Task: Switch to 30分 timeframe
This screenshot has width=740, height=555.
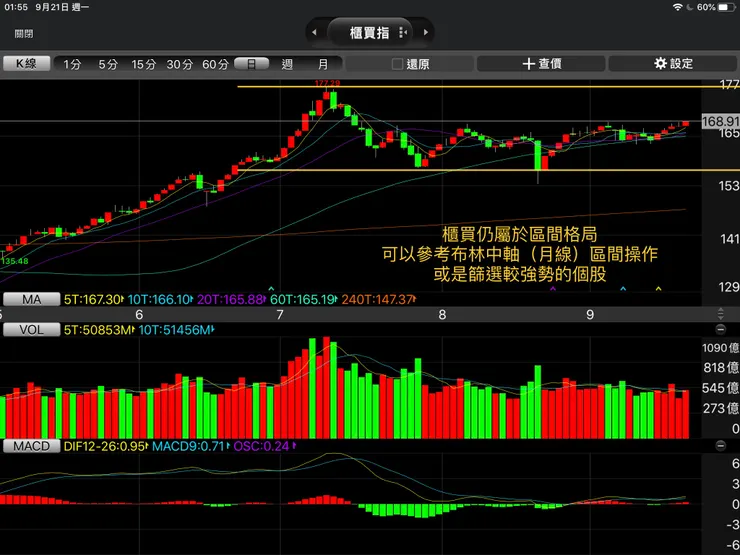Action: click(179, 64)
